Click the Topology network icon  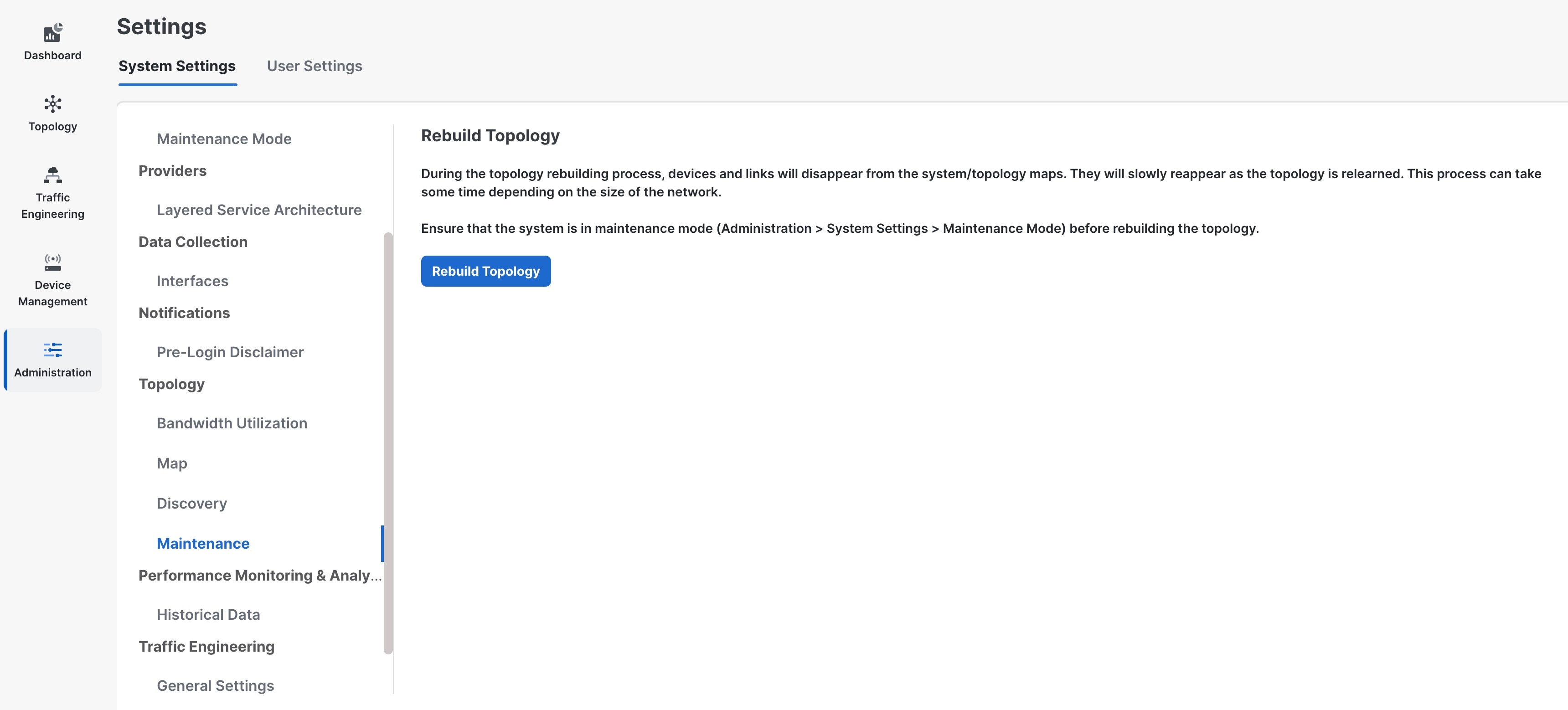click(x=53, y=104)
